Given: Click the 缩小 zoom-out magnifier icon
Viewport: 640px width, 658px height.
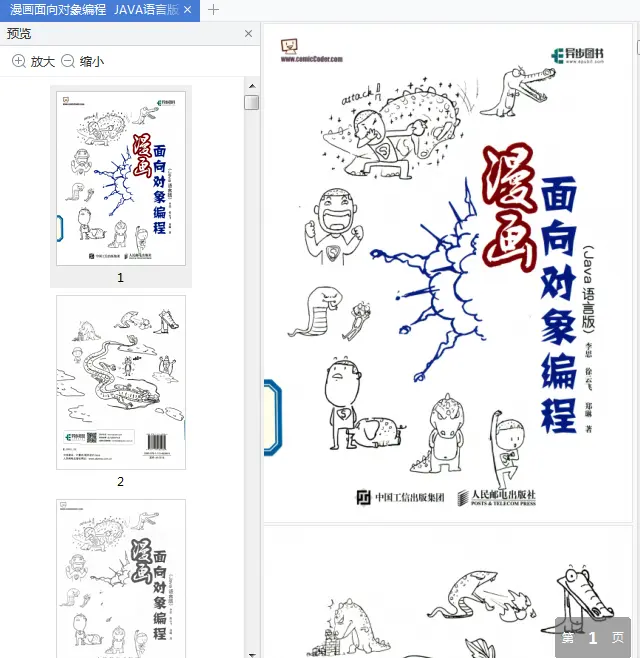Looking at the screenshot, I should pyautogui.click(x=68, y=61).
